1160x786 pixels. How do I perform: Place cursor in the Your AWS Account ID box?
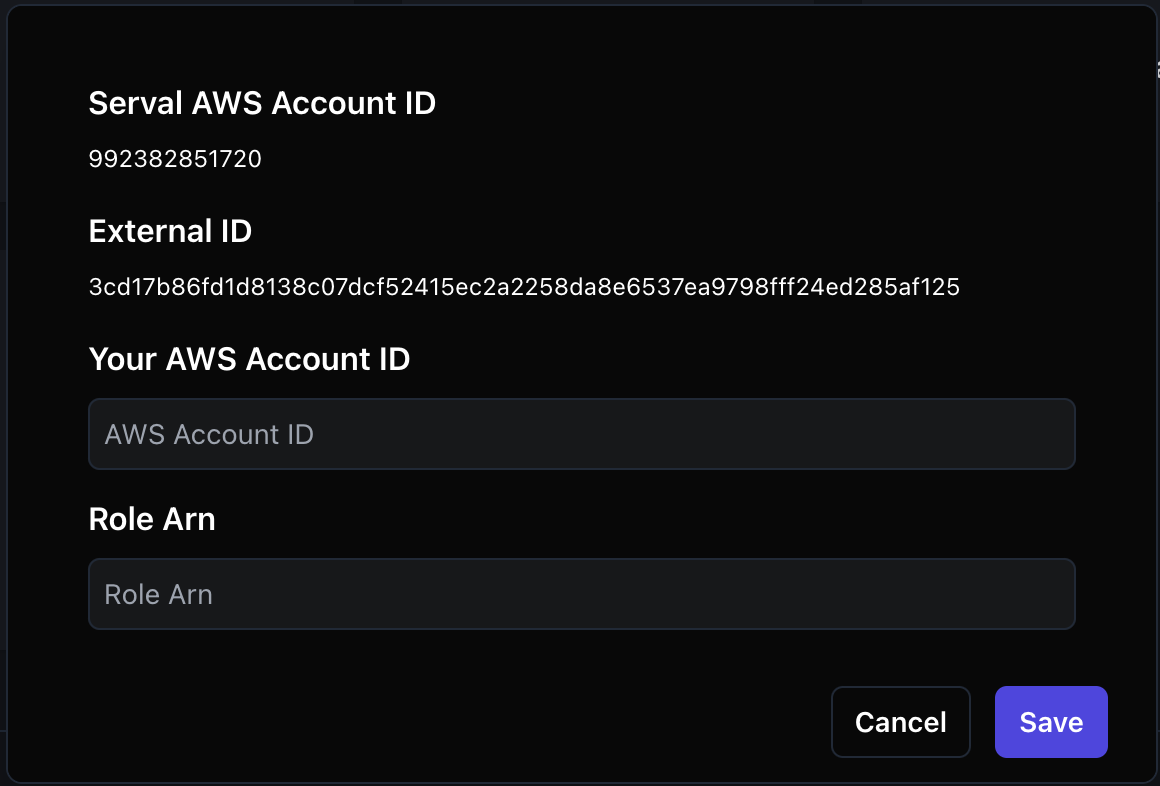(x=581, y=434)
